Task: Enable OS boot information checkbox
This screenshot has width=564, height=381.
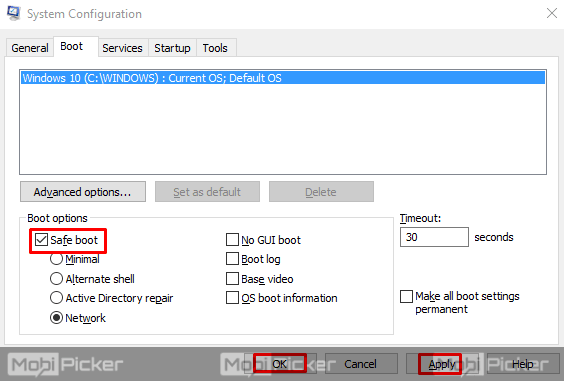Action: click(232, 298)
